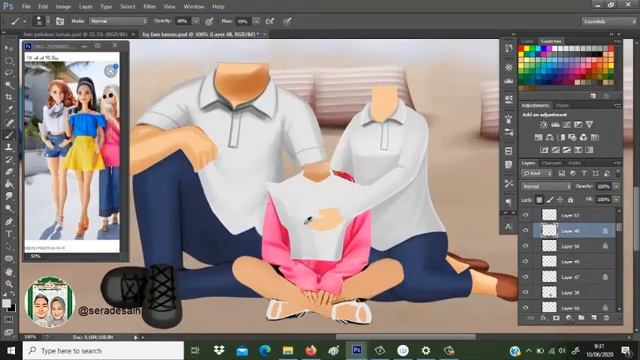This screenshot has height=360, width=640.
Task: Add a layer mask
Action: click(556, 318)
